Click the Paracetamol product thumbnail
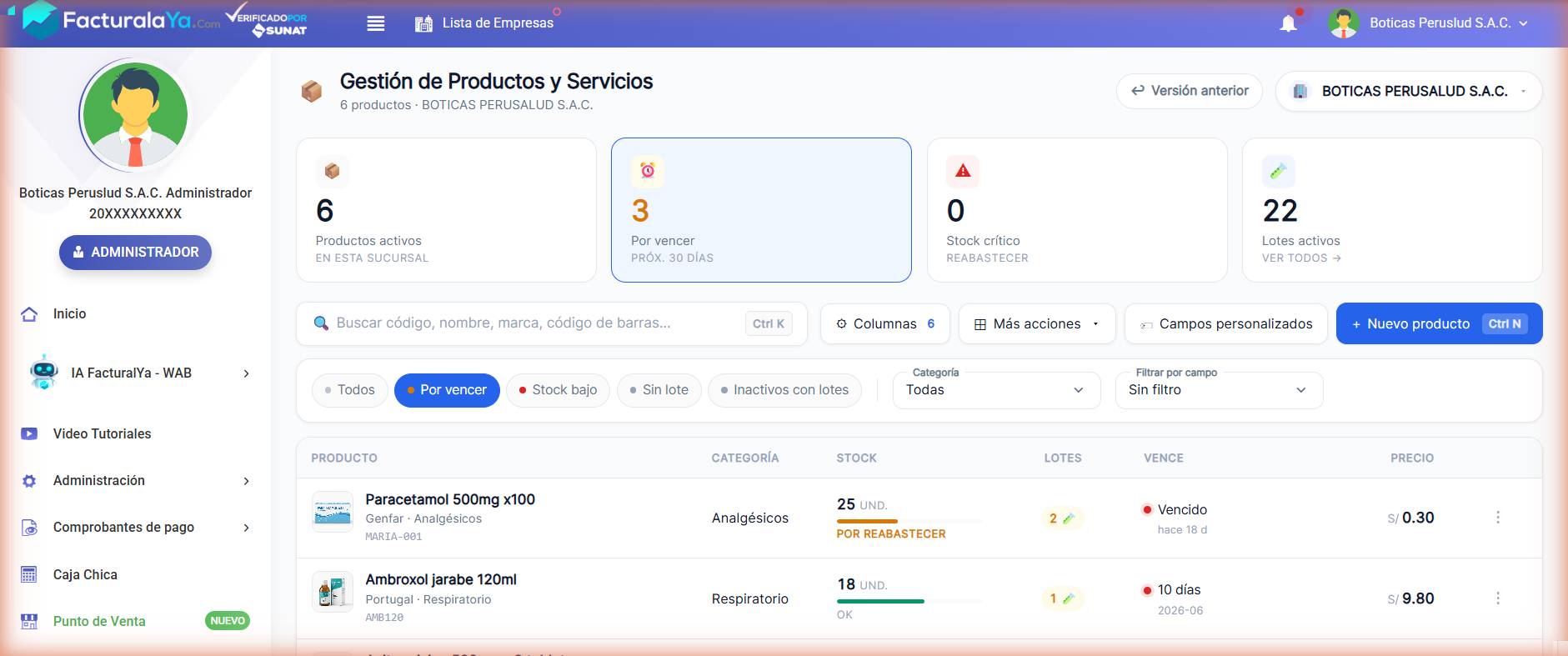Image resolution: width=1568 pixels, height=656 pixels. coord(333,512)
